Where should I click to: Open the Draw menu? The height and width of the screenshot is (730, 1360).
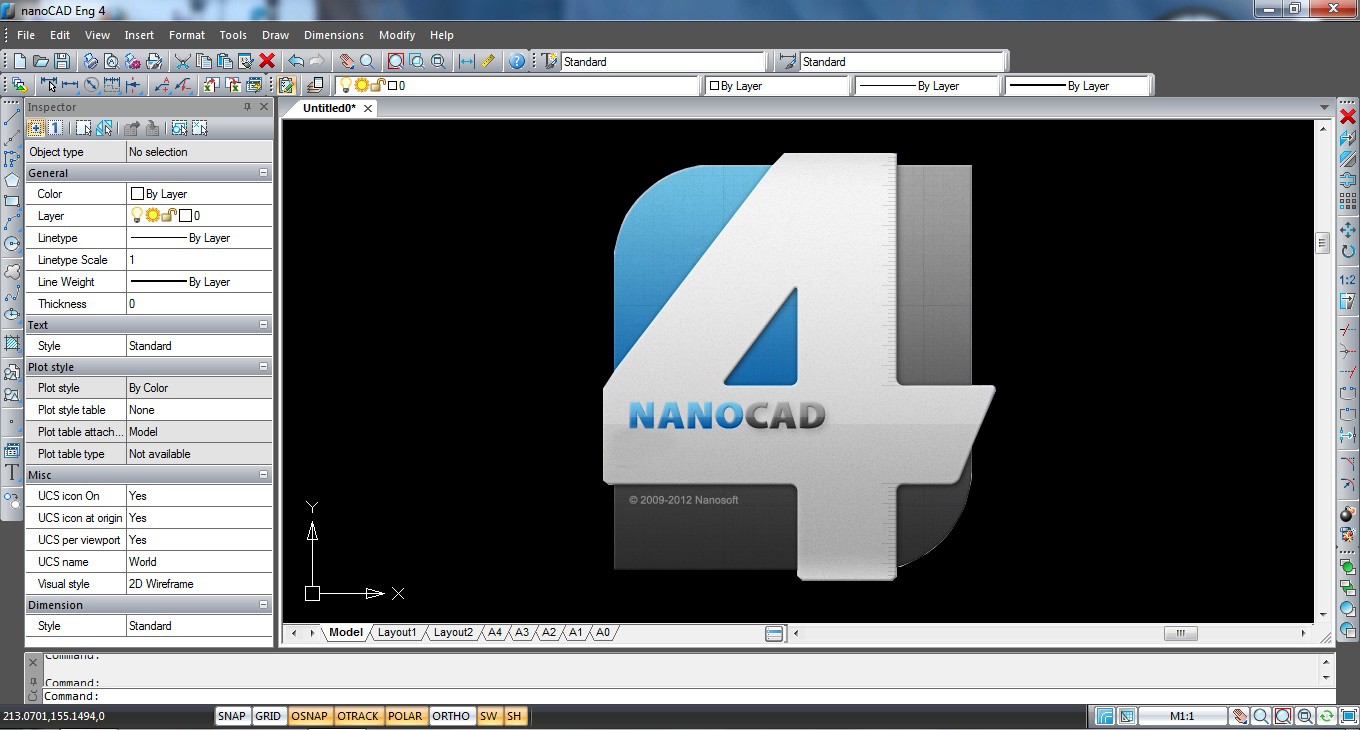(275, 35)
